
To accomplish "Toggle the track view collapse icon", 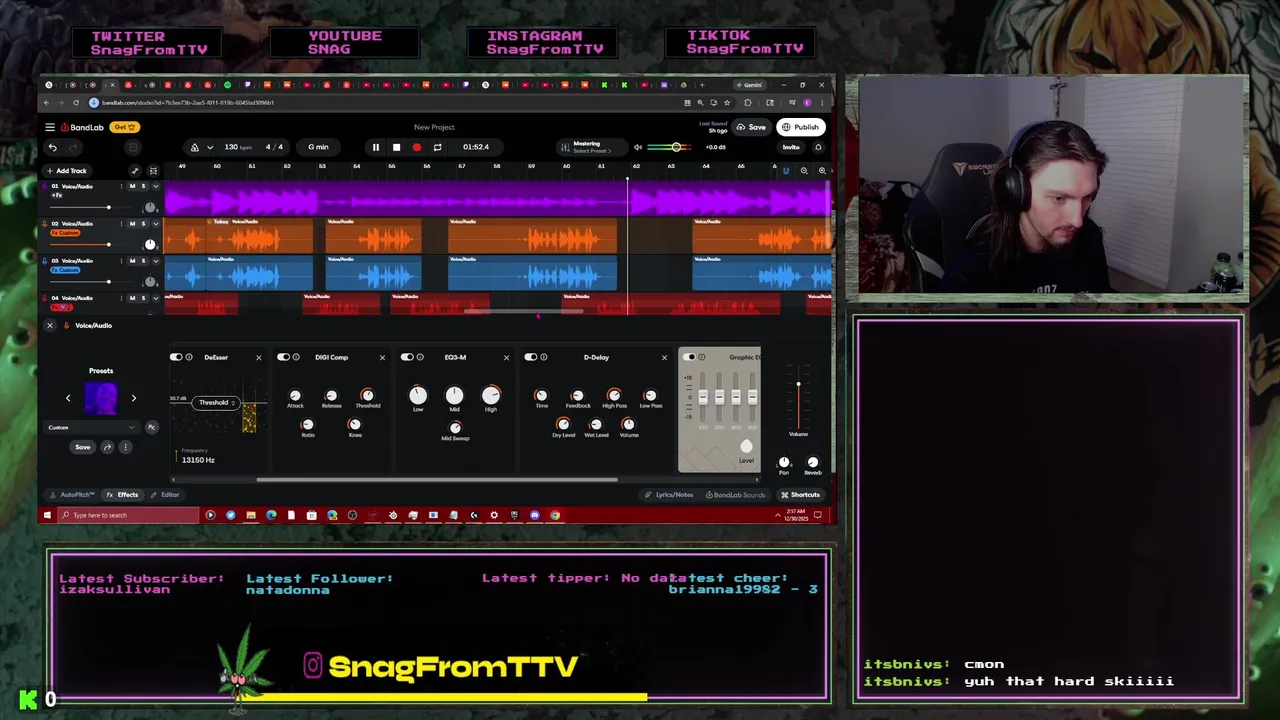I will (153, 171).
